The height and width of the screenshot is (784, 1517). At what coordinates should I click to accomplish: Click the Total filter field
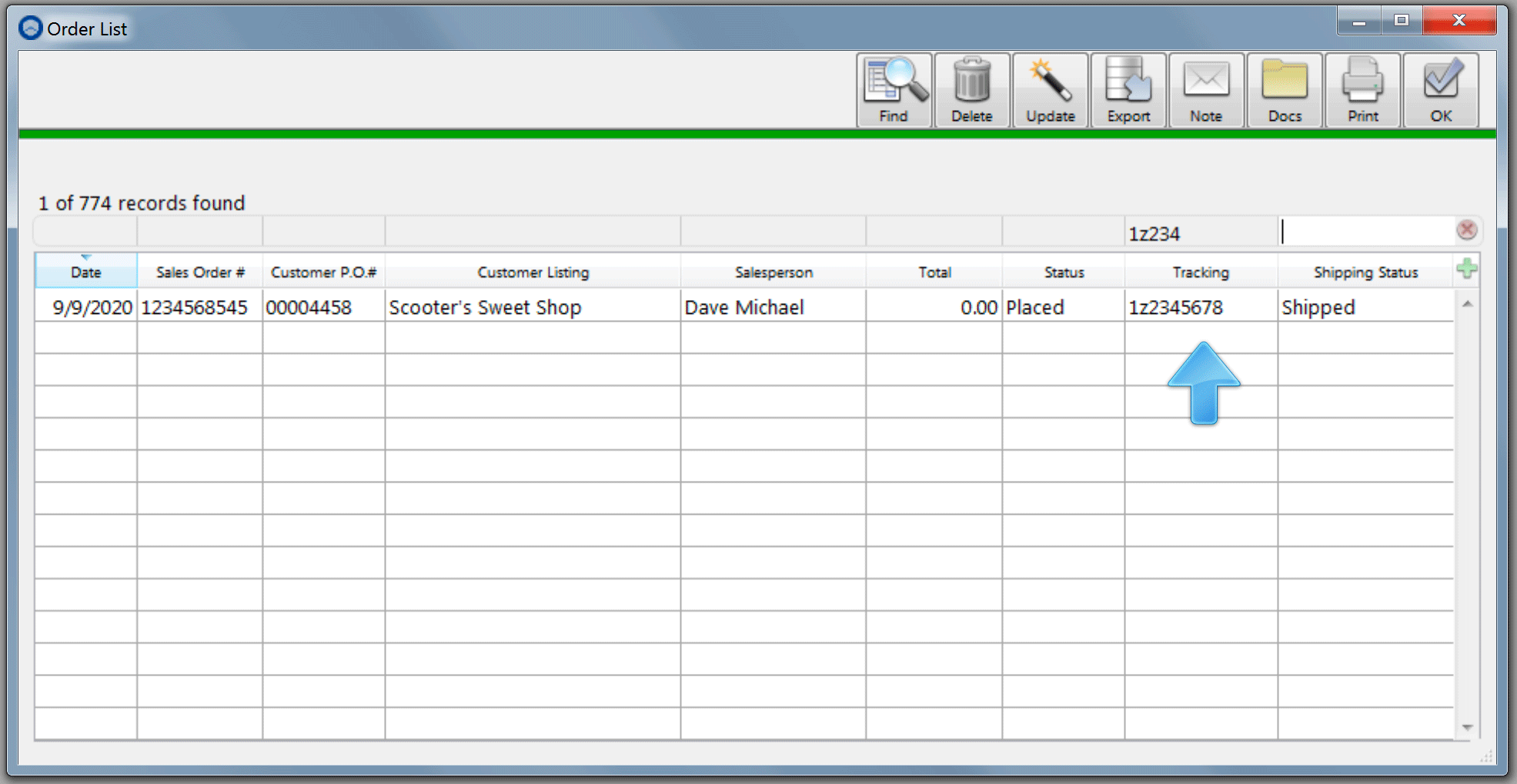[934, 232]
